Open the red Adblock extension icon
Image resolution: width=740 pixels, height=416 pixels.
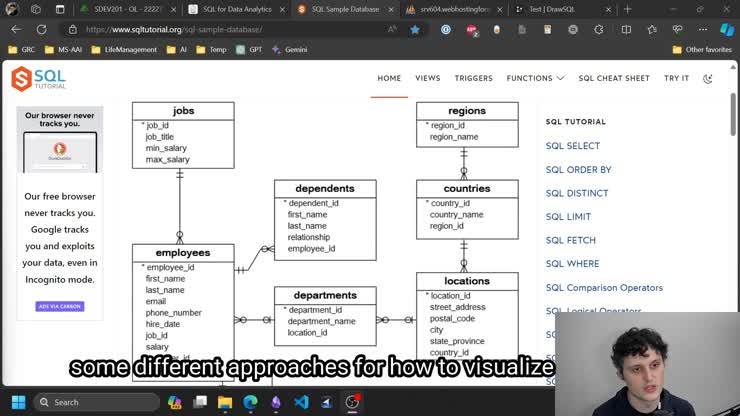[471, 30]
